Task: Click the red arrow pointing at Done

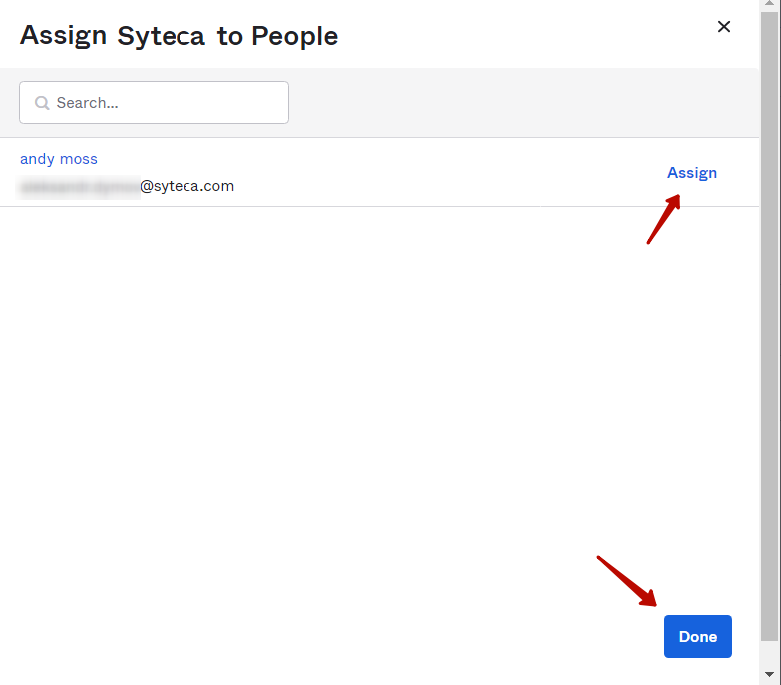Action: [x=627, y=581]
